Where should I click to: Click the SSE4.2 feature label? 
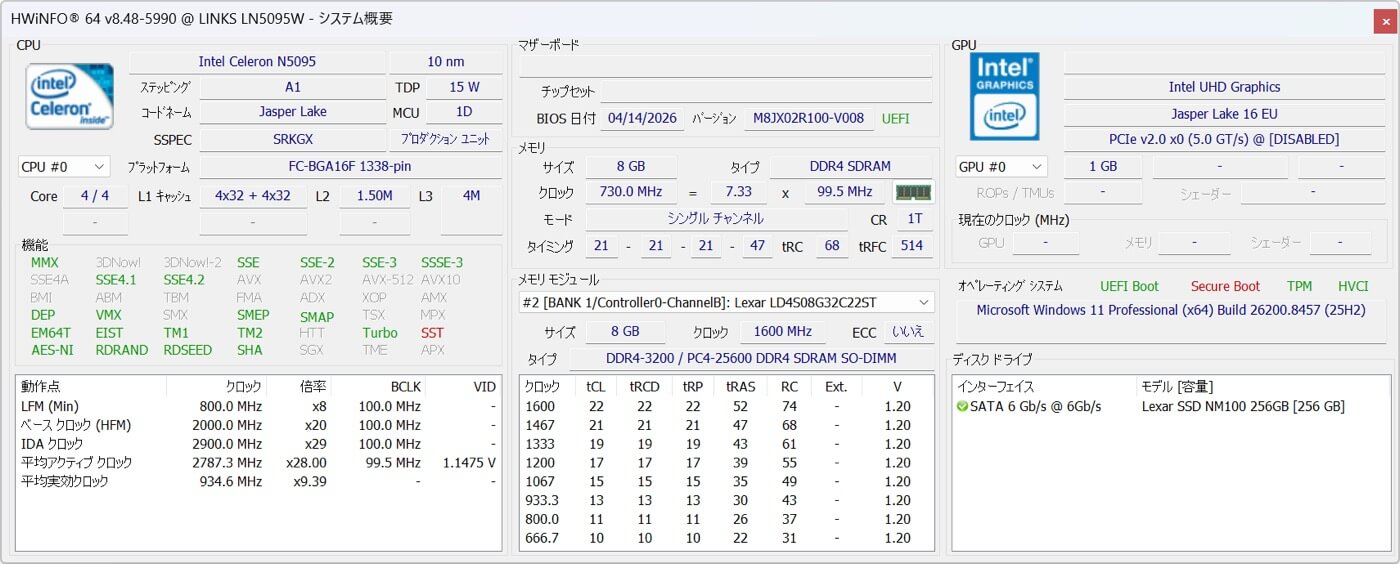pos(184,280)
